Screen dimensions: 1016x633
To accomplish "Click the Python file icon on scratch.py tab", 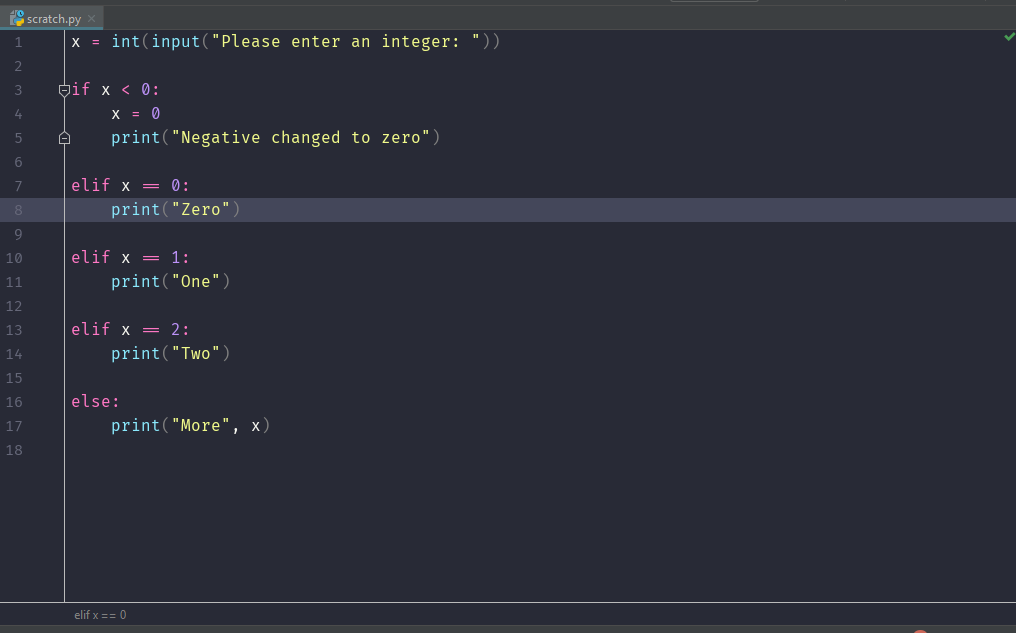I will 17,18.
